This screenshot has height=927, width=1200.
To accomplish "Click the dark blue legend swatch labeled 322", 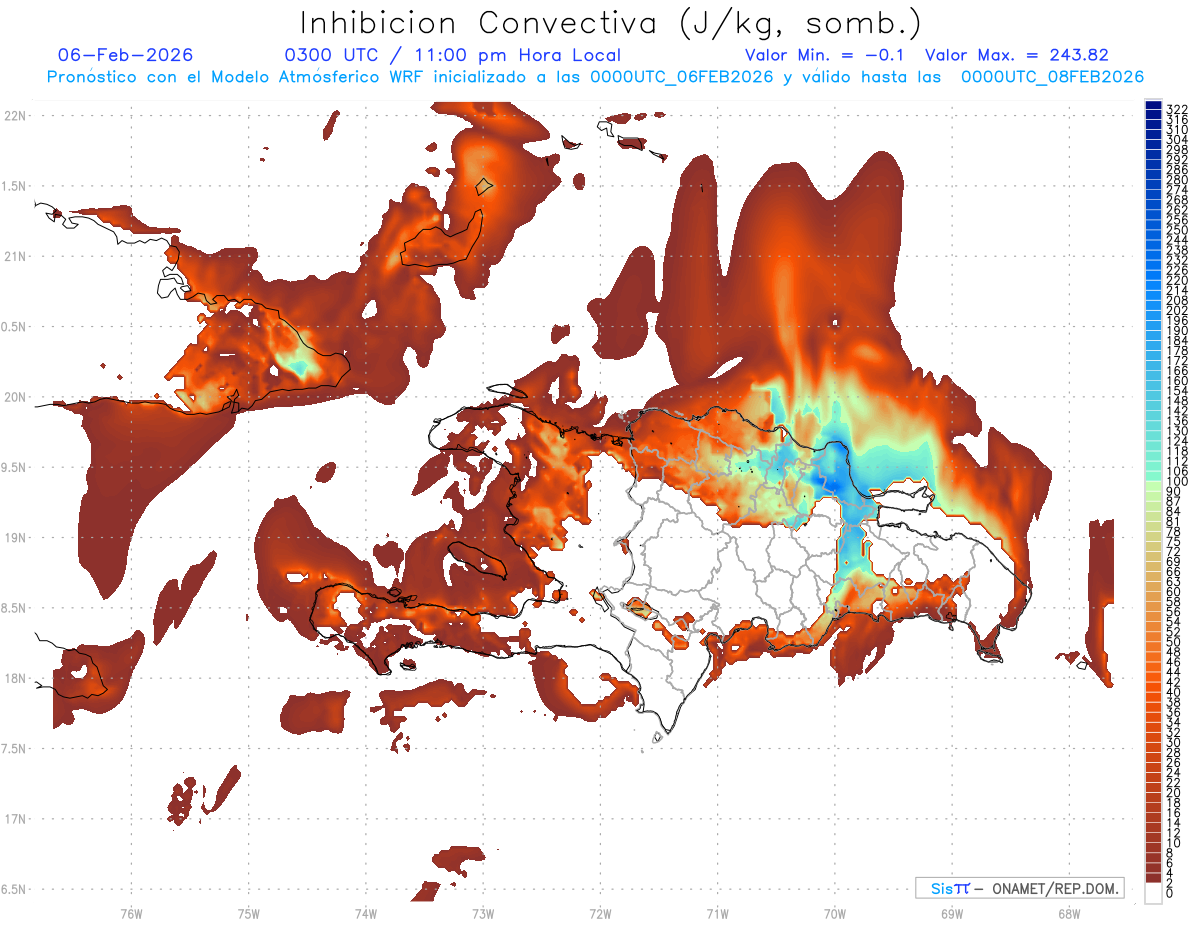I will coord(1153,105).
